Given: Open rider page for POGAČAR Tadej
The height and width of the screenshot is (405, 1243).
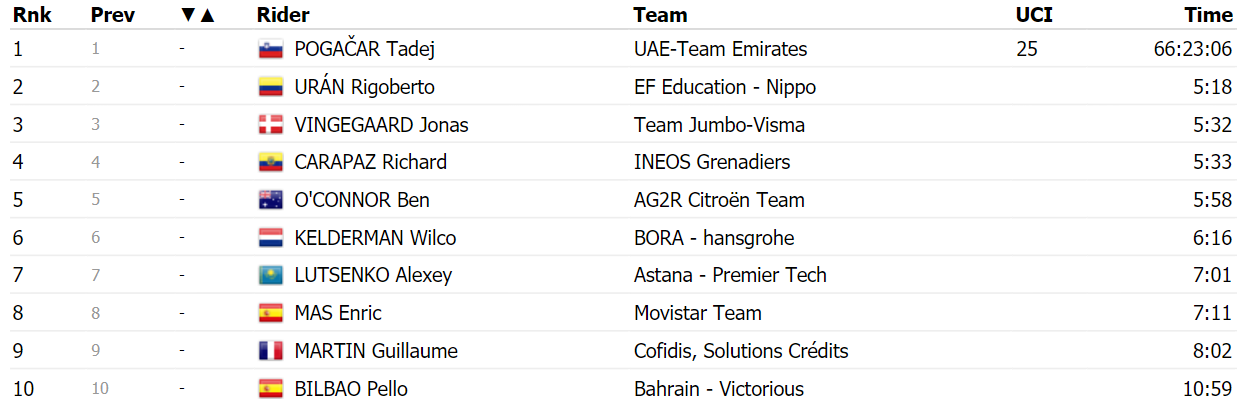Looking at the screenshot, I should [x=365, y=49].
